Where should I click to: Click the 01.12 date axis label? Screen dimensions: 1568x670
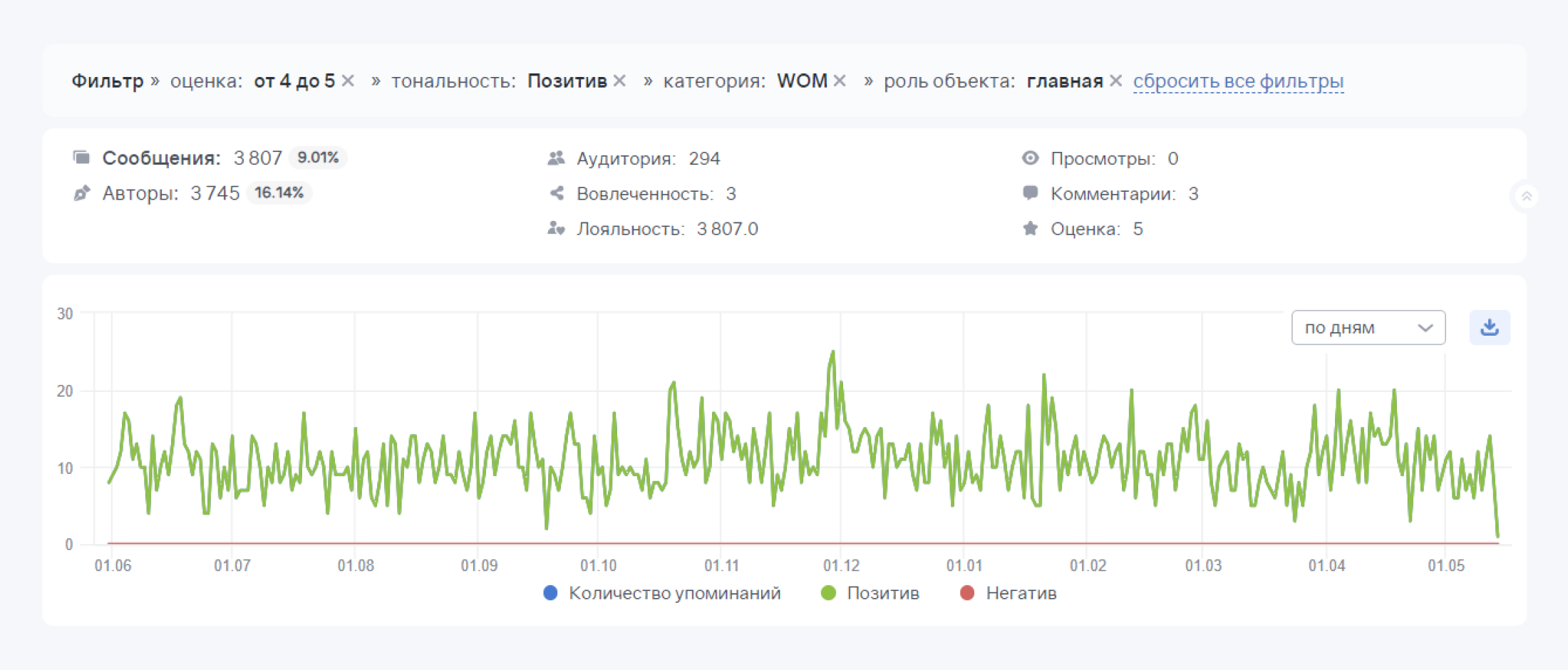click(842, 566)
